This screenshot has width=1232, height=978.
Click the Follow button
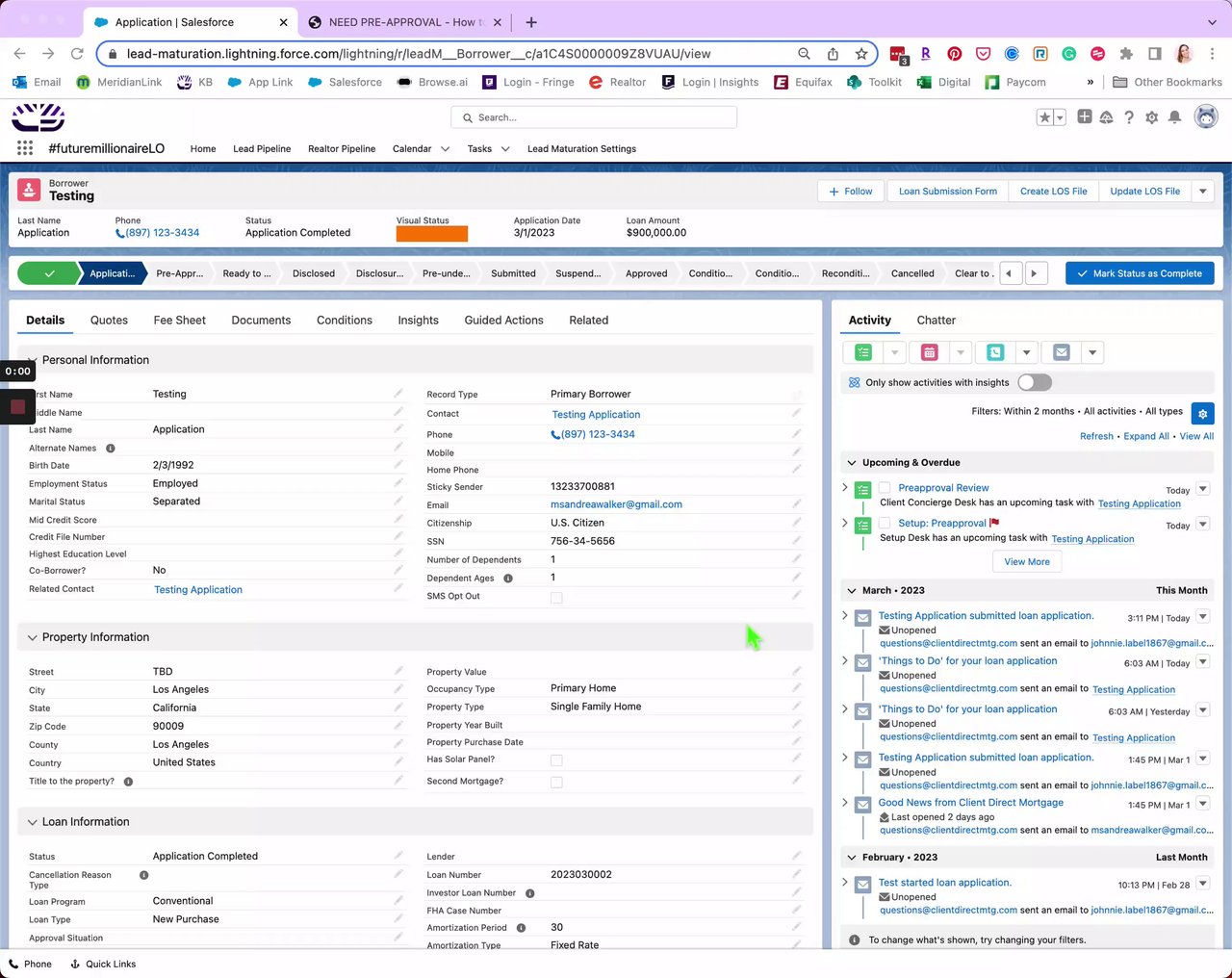(x=851, y=192)
